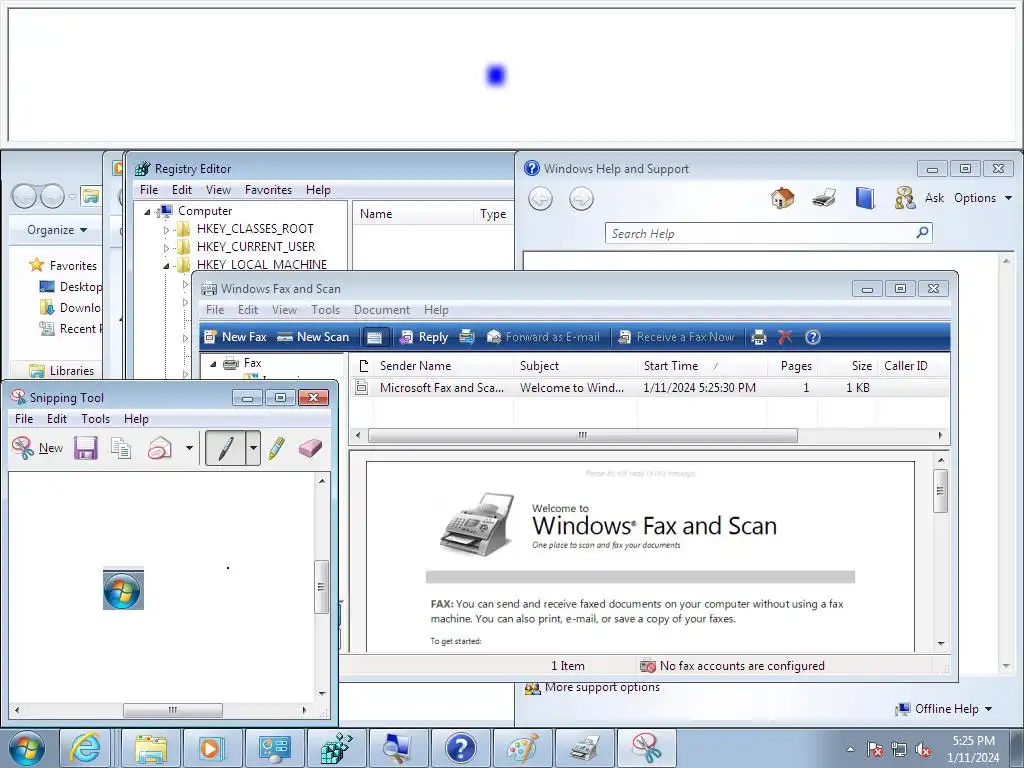The image size is (1024, 768).
Task: Open Windows Media Player from taskbar
Action: tap(211, 748)
